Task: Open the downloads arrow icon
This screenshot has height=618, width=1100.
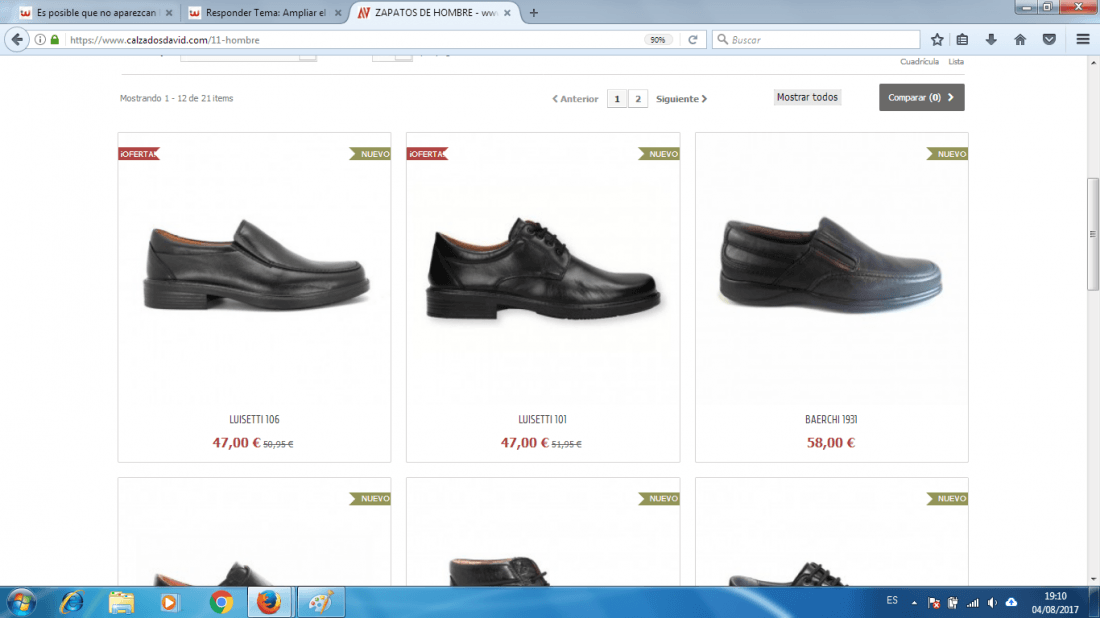Action: (991, 40)
